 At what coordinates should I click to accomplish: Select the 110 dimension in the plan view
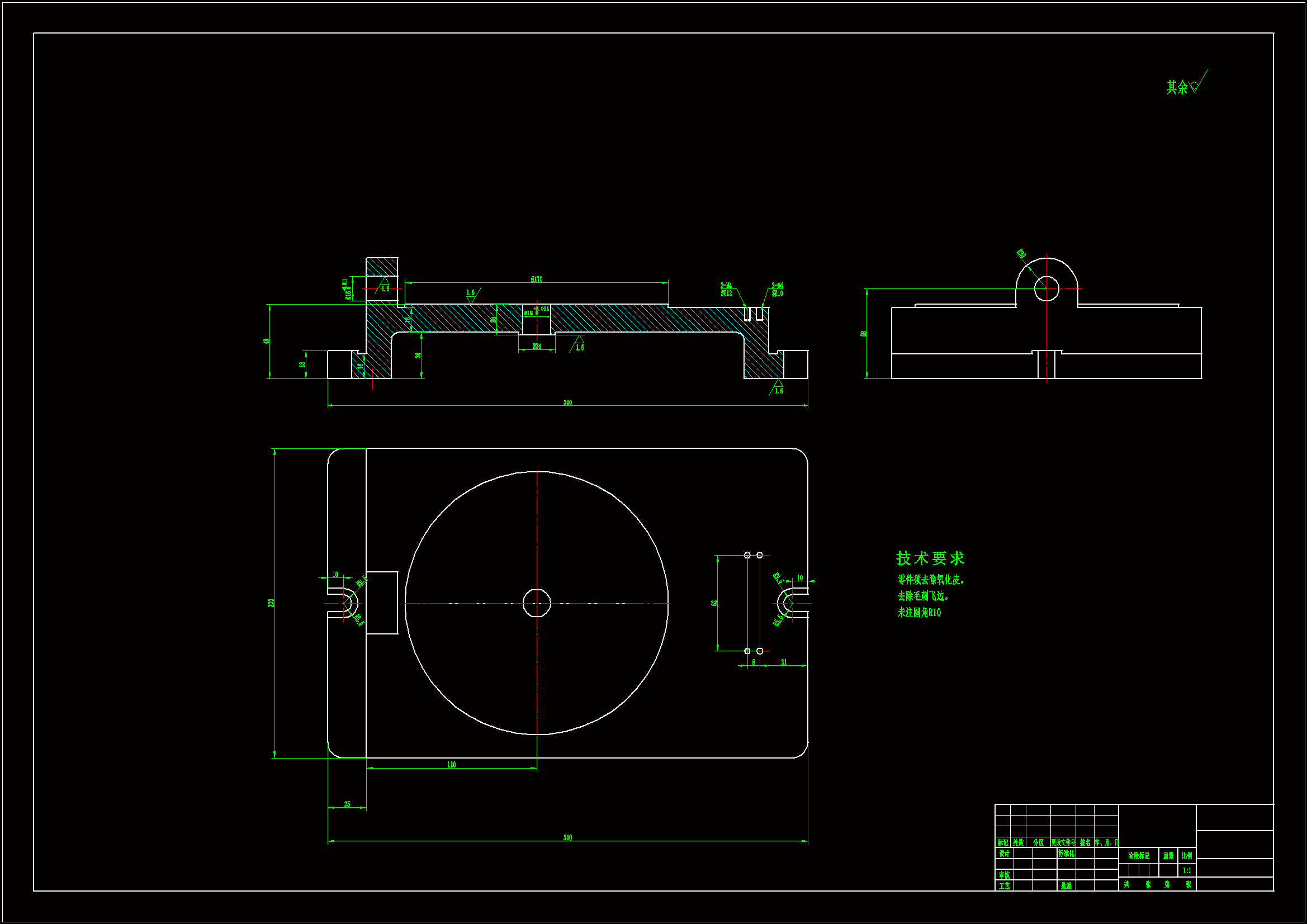click(x=451, y=765)
